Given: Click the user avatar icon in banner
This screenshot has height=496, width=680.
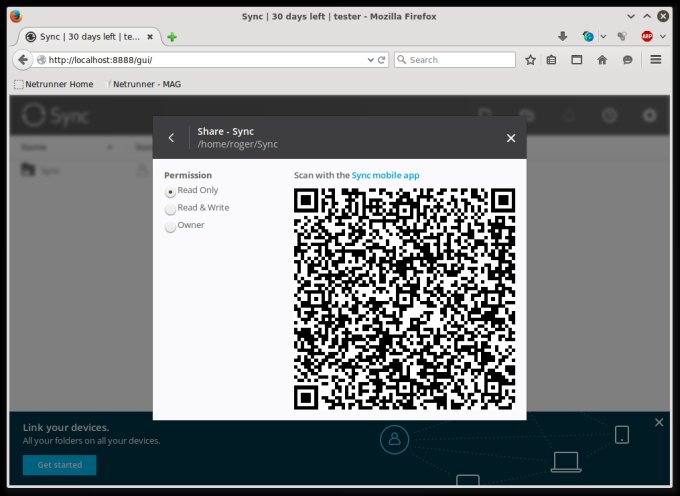Looking at the screenshot, I should (394, 439).
